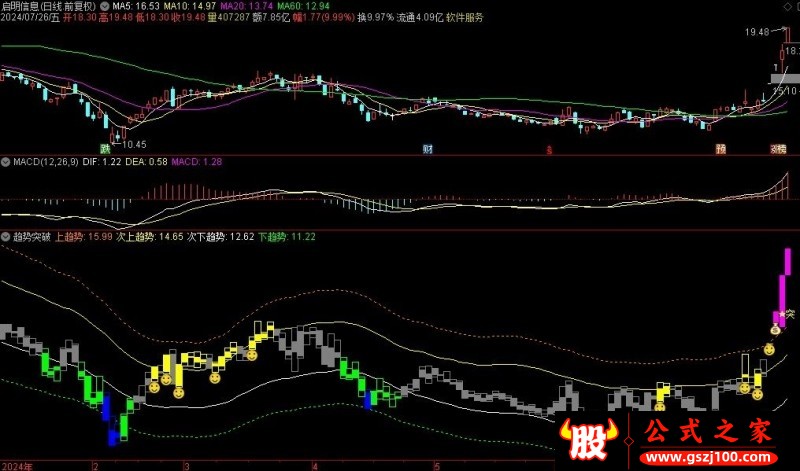Click the purple MACD: 1.28 value
The image size is (800, 471).
pyautogui.click(x=197, y=162)
